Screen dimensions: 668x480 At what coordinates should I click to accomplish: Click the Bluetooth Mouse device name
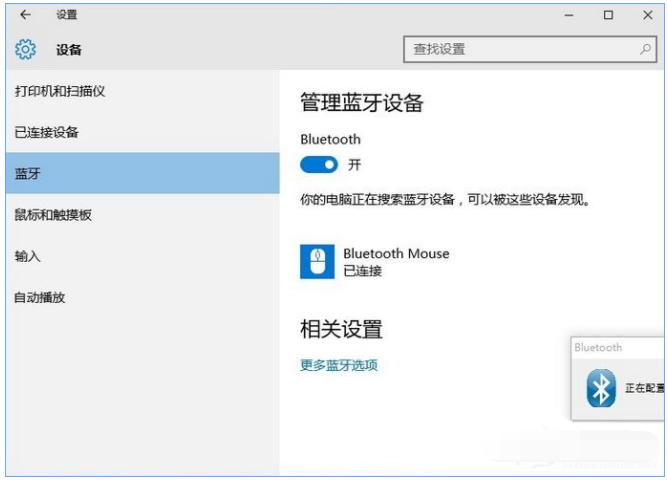click(x=396, y=253)
